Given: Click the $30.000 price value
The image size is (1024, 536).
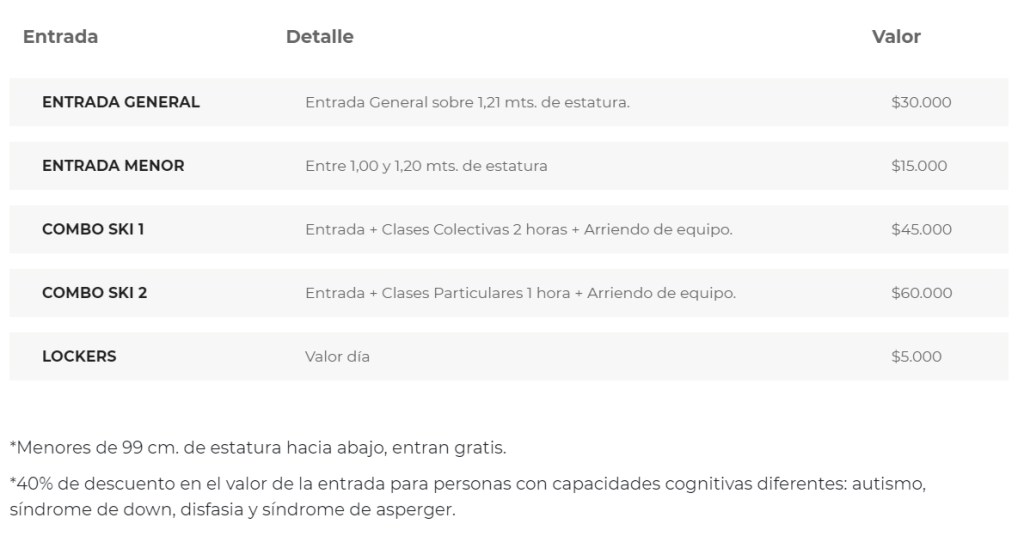Looking at the screenshot, I should click(x=920, y=102).
